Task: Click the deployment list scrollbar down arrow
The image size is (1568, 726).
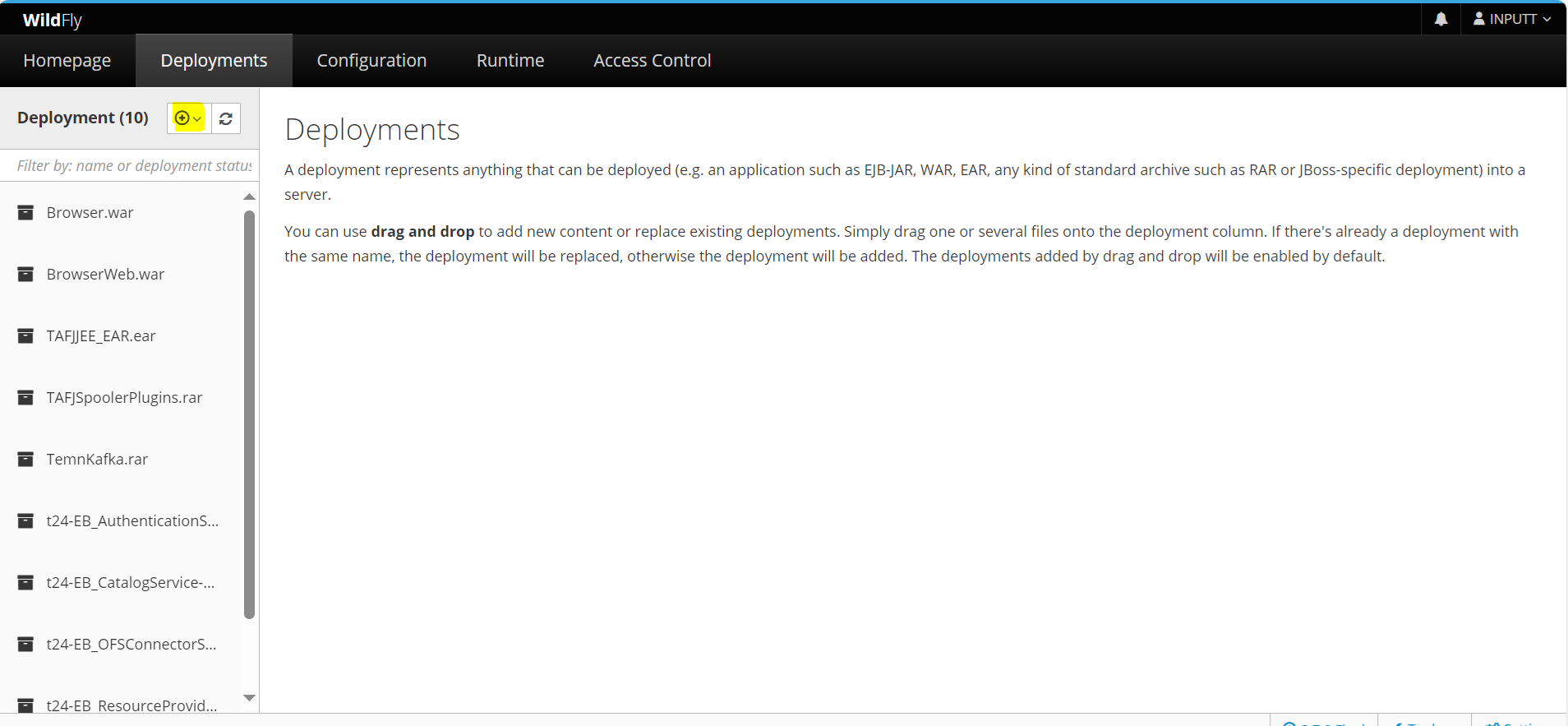Action: (250, 698)
